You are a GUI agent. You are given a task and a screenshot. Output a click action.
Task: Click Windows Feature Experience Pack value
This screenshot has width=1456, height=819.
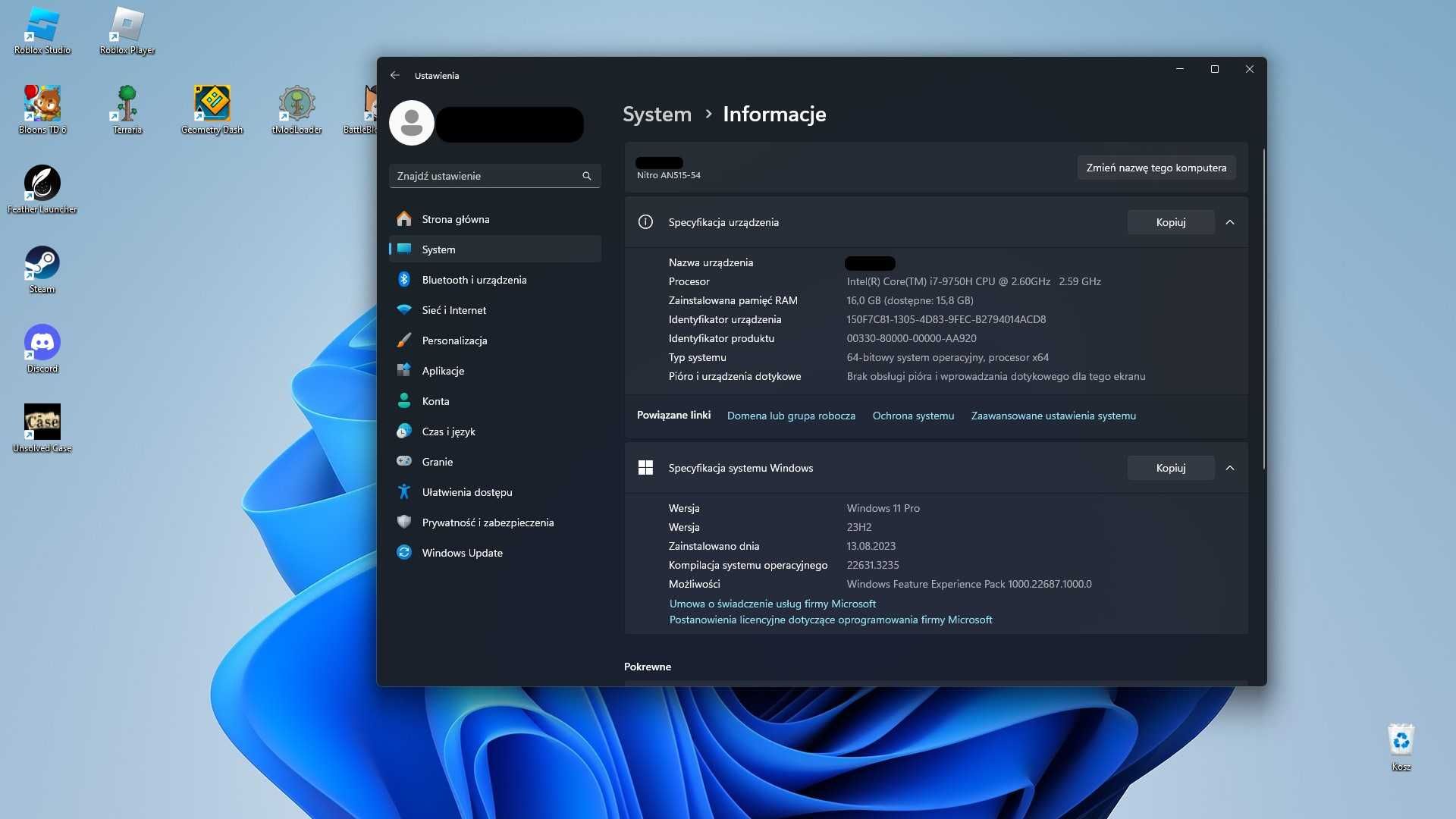tap(969, 584)
